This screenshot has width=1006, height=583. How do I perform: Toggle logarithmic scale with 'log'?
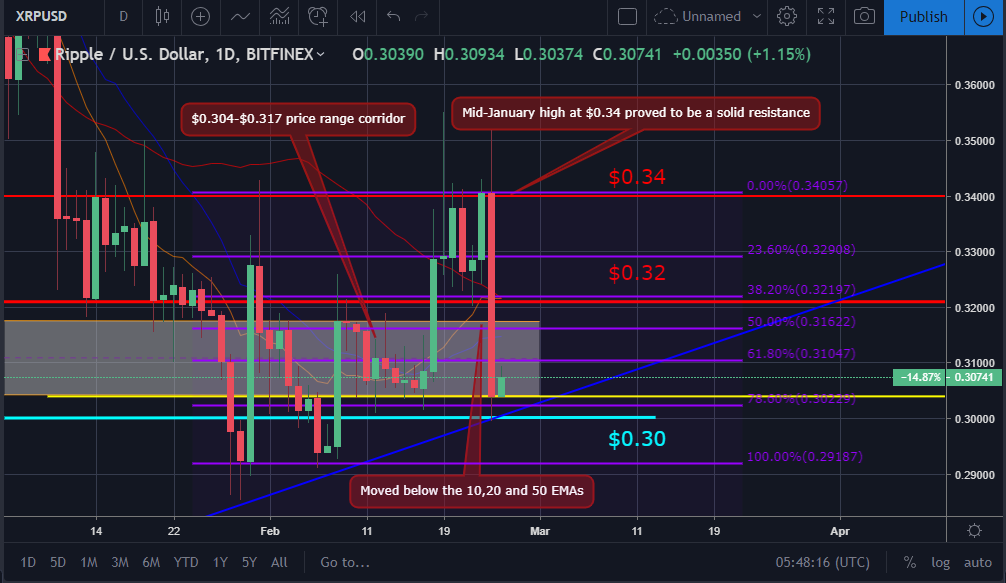pos(939,562)
